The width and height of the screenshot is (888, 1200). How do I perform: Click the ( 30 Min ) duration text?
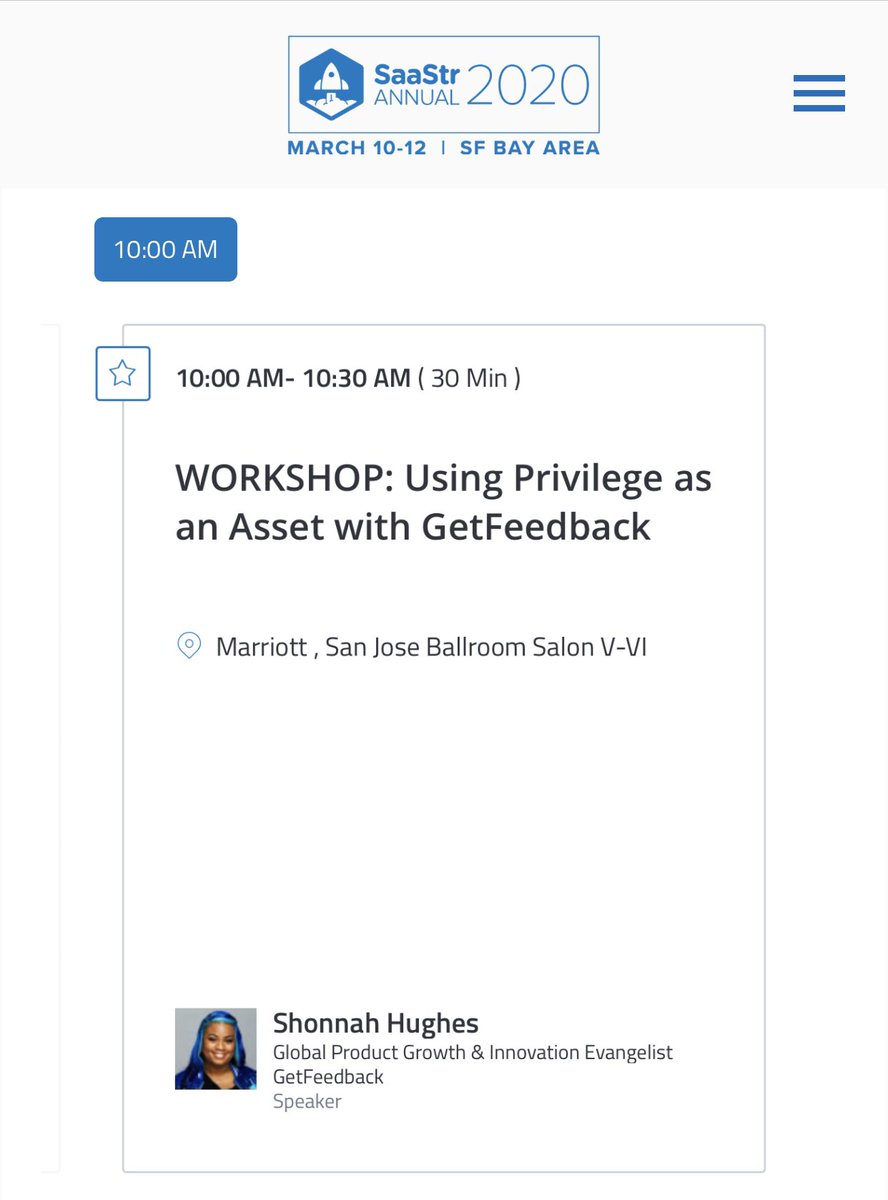[469, 378]
